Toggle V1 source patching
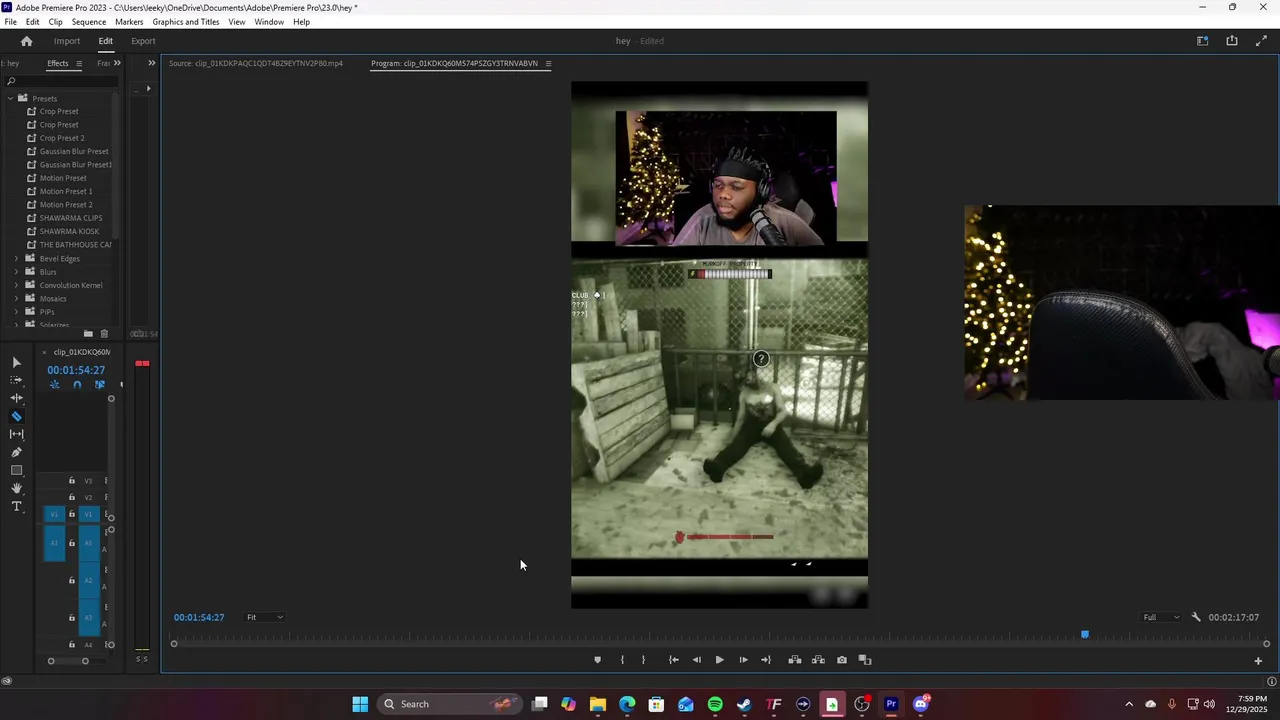This screenshot has width=1280, height=720. click(54, 514)
